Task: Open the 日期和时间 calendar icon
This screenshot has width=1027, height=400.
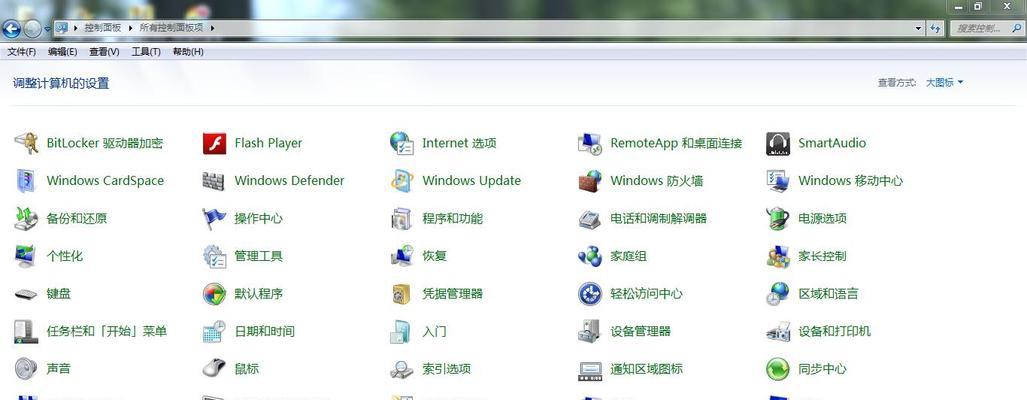Action: [x=214, y=331]
